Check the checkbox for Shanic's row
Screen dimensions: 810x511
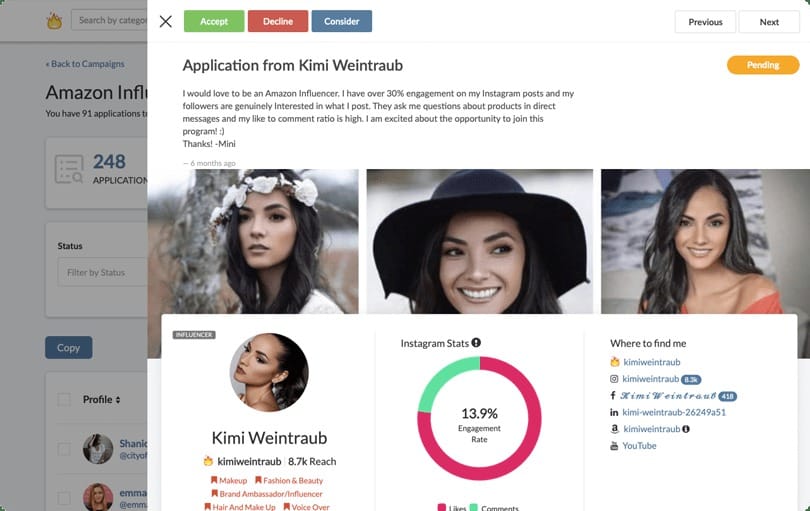pos(64,449)
